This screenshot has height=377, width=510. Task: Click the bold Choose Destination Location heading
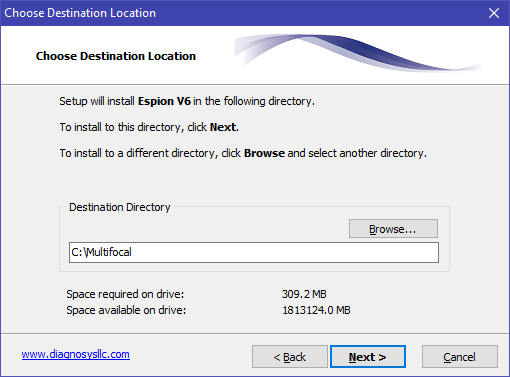pos(116,56)
